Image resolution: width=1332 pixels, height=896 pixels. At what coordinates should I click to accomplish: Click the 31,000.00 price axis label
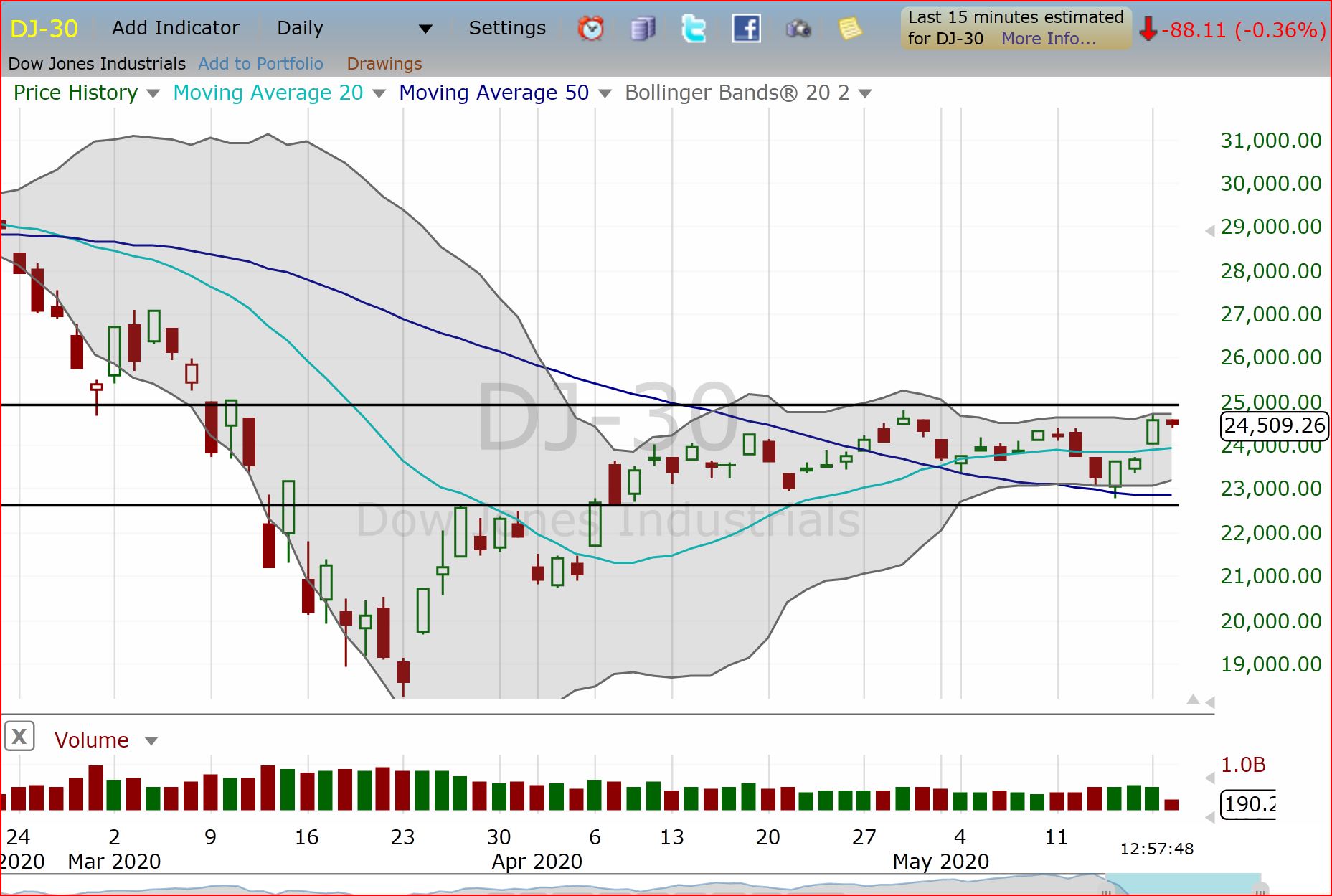click(1271, 141)
